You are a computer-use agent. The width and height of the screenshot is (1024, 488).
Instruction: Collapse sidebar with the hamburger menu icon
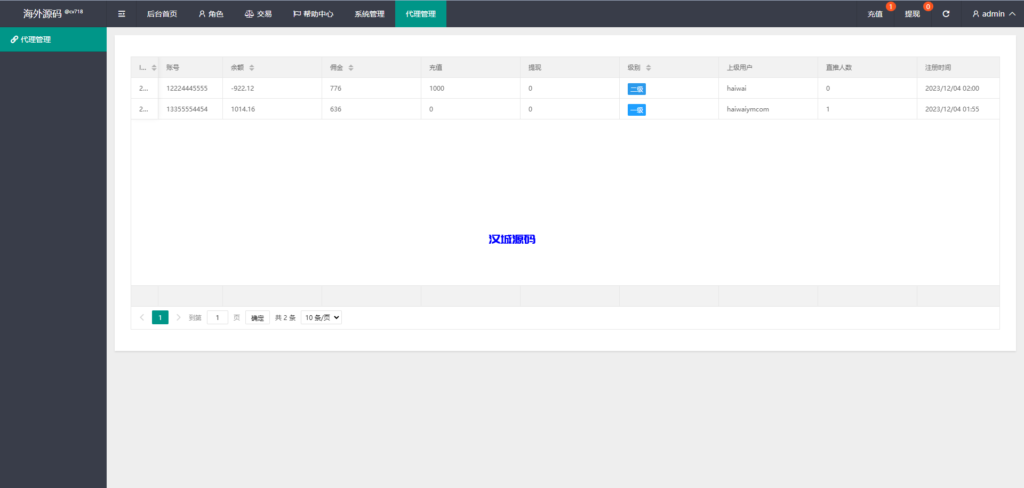[122, 14]
